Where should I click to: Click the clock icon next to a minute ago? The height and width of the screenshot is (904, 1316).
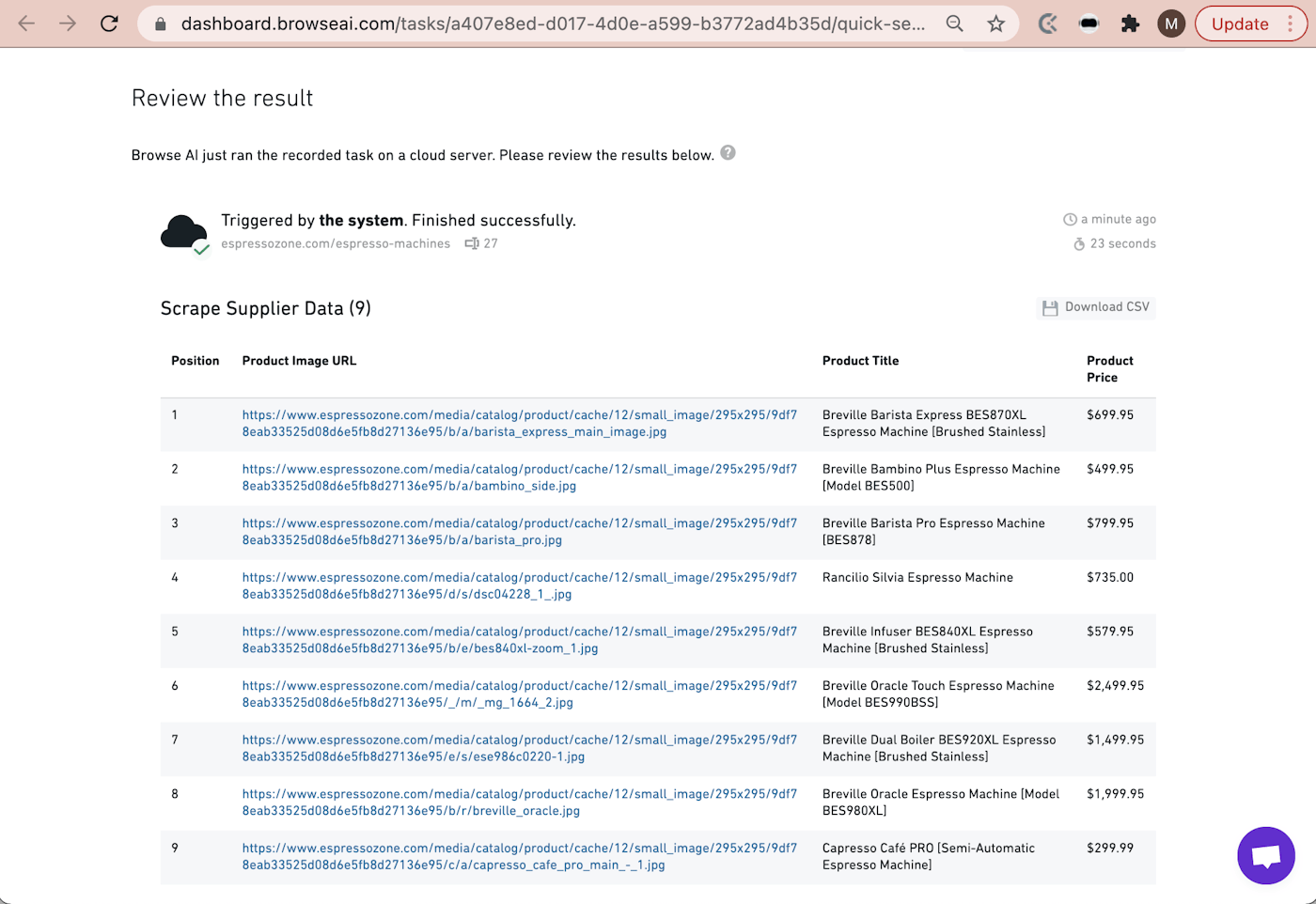[x=1070, y=220]
